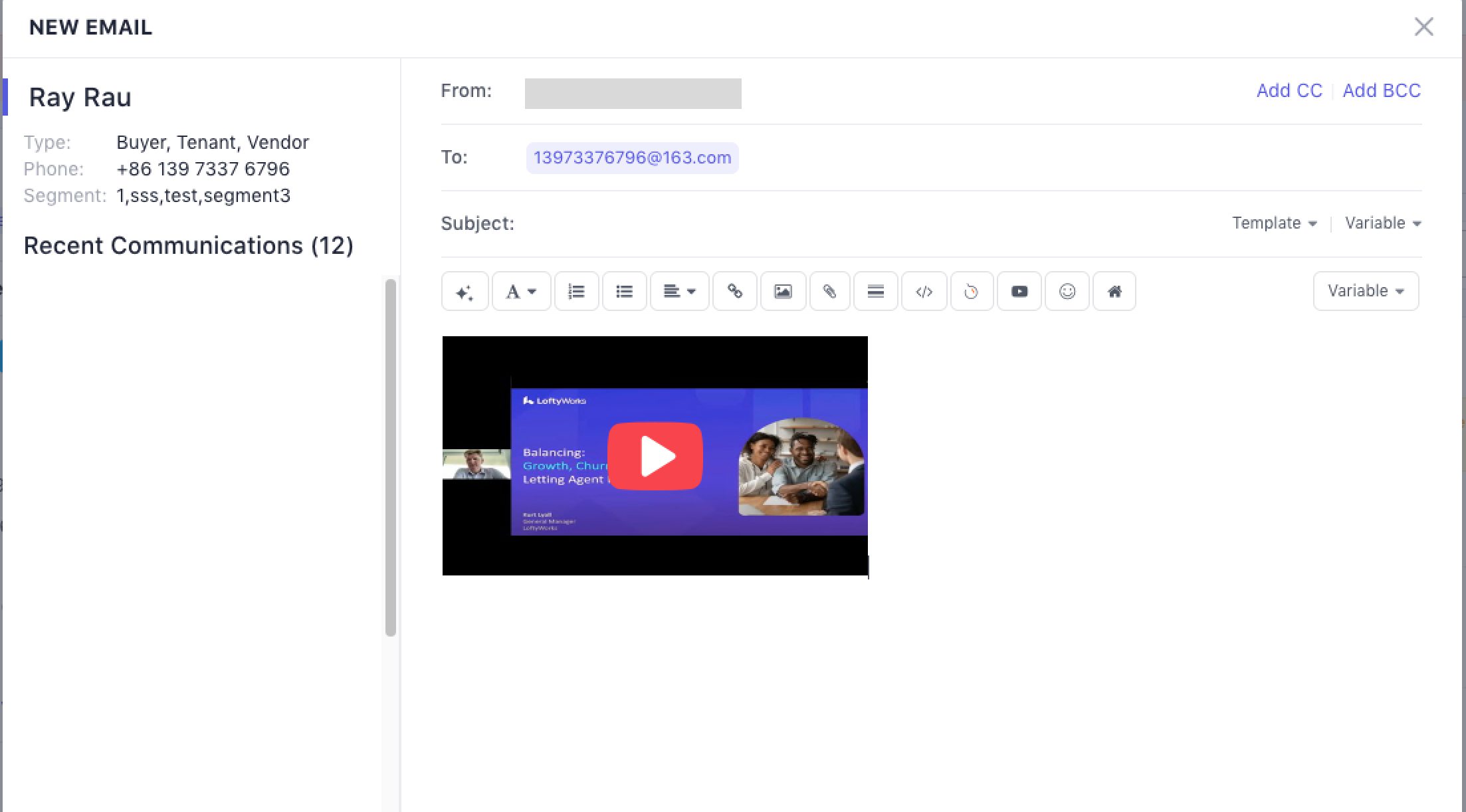Screen dimensions: 1466x812
Task: Click the insert video icon
Action: [1019, 291]
